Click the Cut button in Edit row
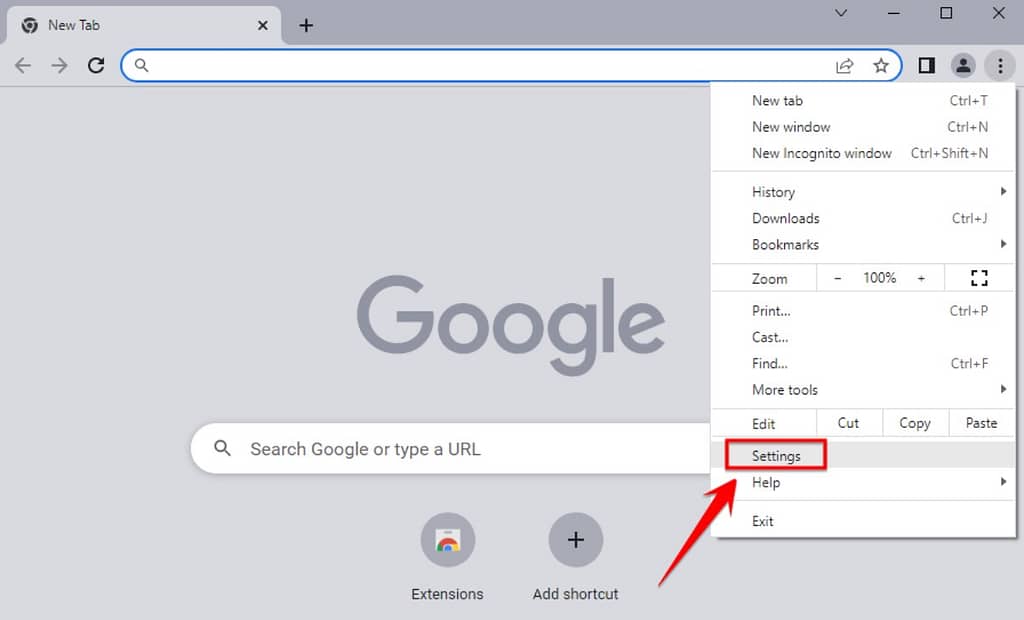Image resolution: width=1024 pixels, height=620 pixels. pyautogui.click(x=848, y=423)
